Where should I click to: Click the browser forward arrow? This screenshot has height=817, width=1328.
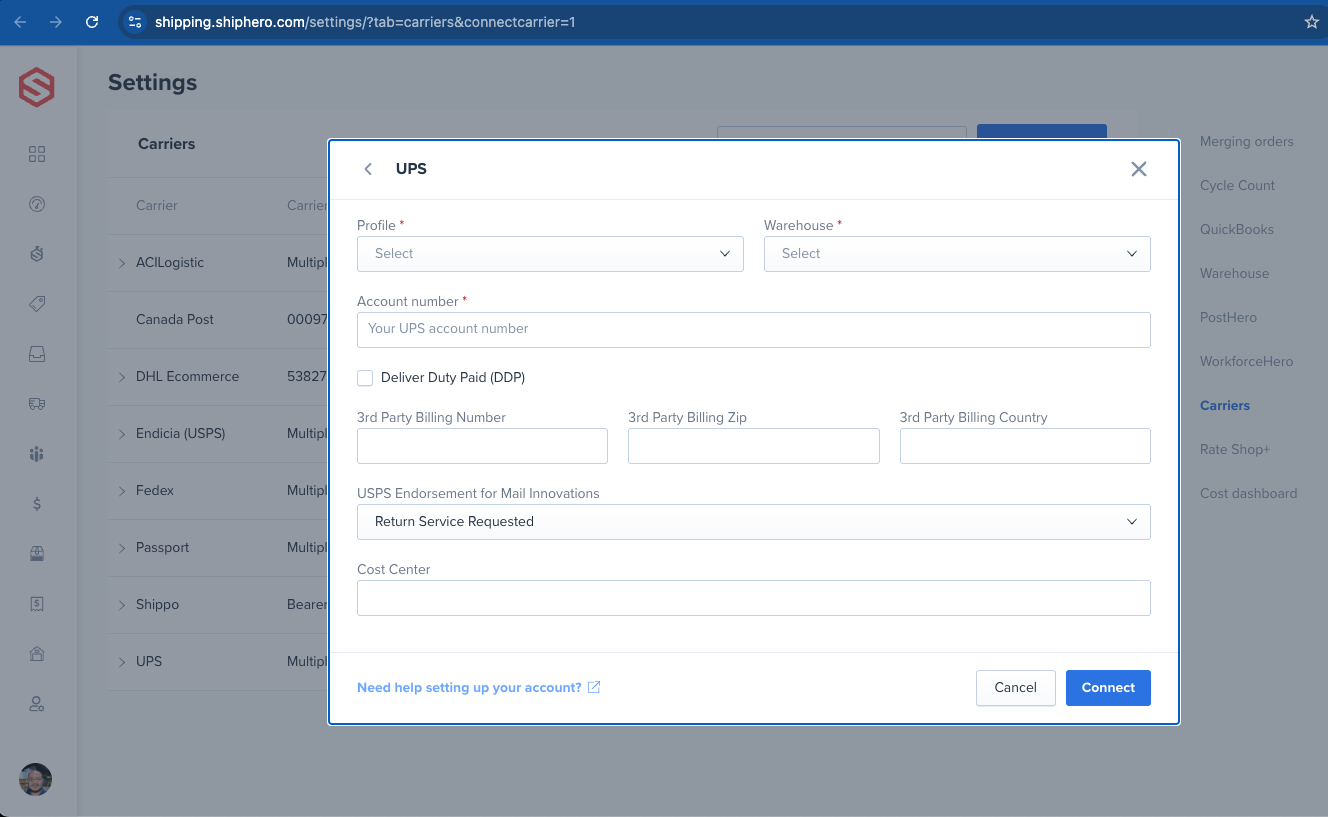[56, 22]
